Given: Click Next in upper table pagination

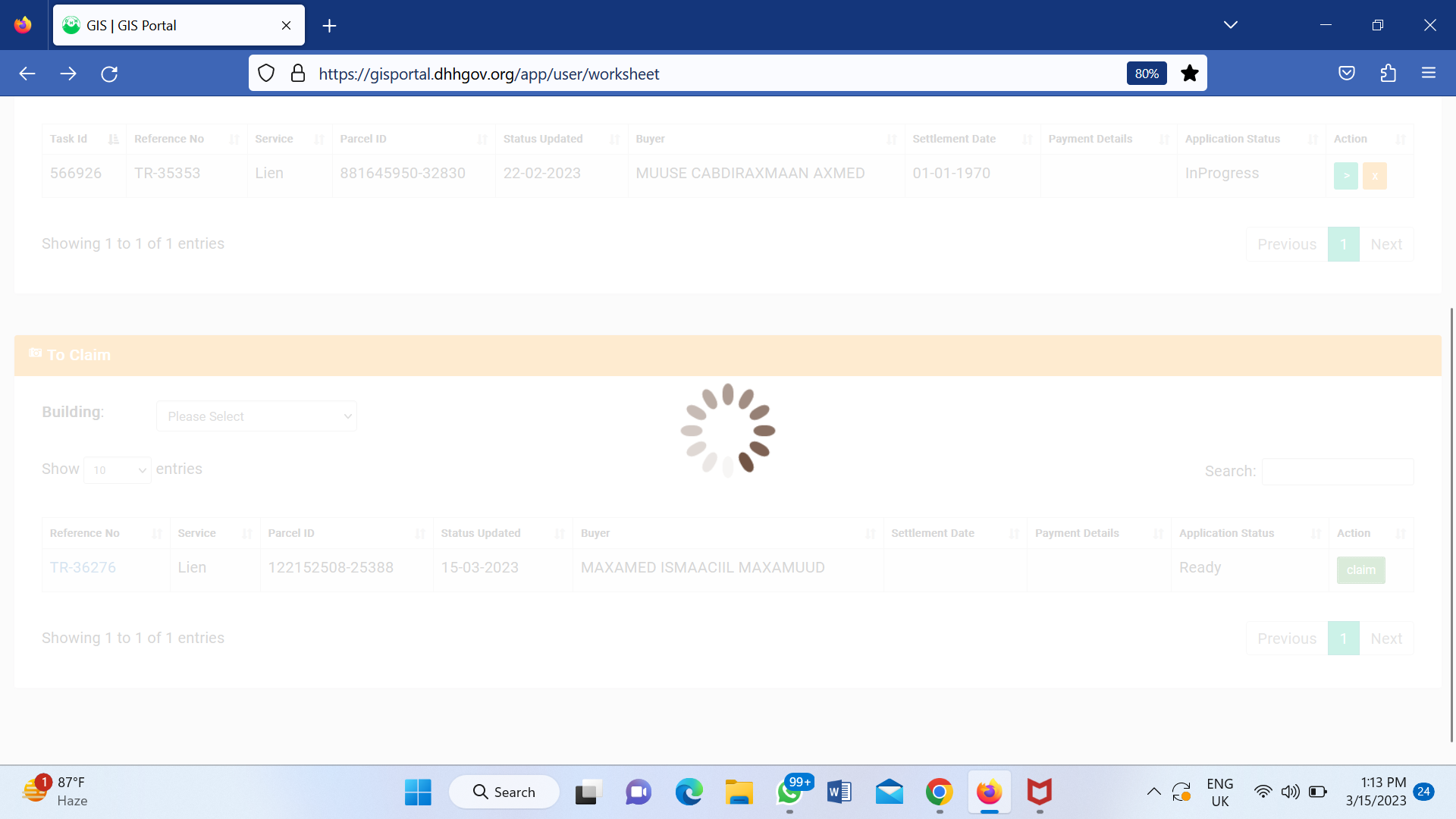Looking at the screenshot, I should click(x=1386, y=244).
